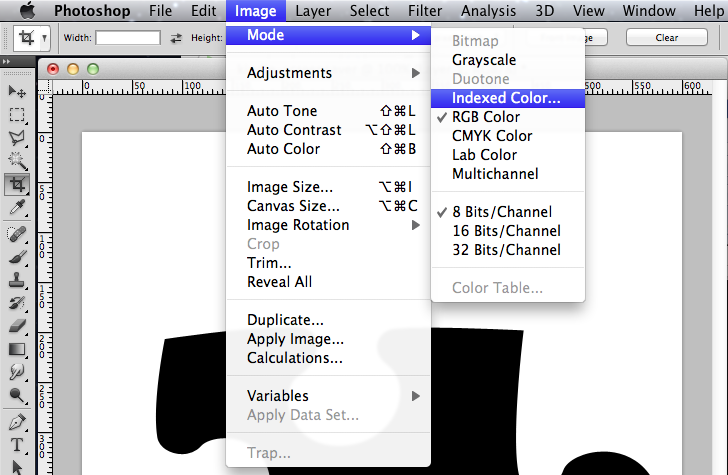Switch the mode to Lab Color
This screenshot has height=475, width=728.
coord(508,155)
